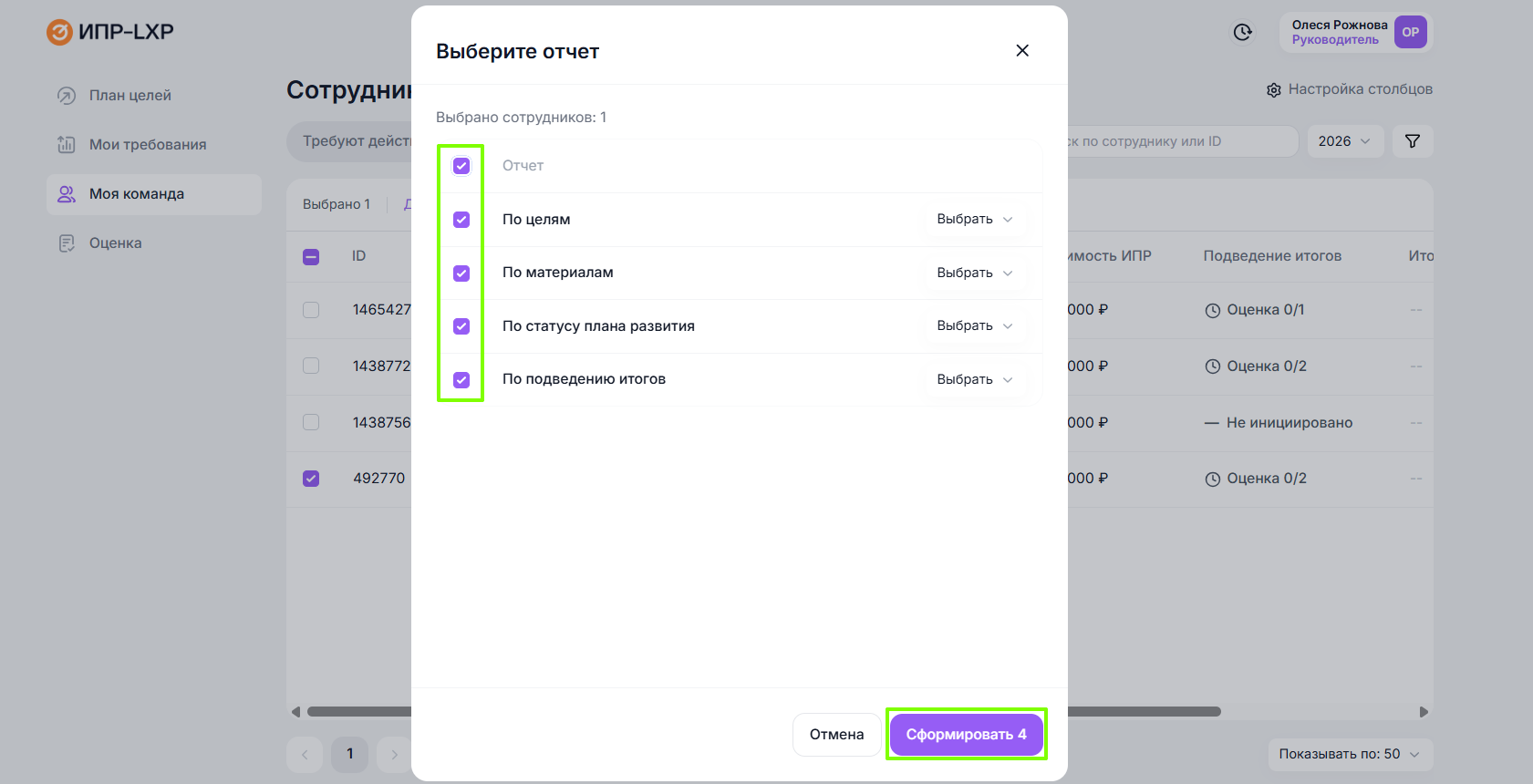
Task: Toggle the table header select-all checkbox
Action: pos(311,257)
